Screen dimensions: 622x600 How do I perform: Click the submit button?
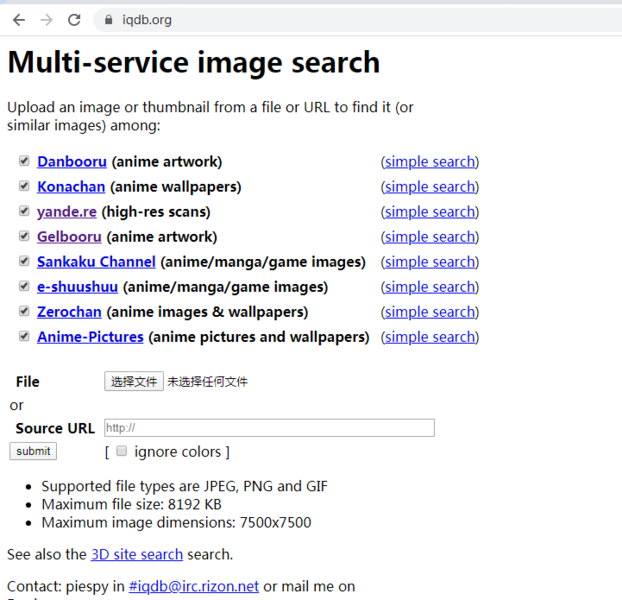33,451
